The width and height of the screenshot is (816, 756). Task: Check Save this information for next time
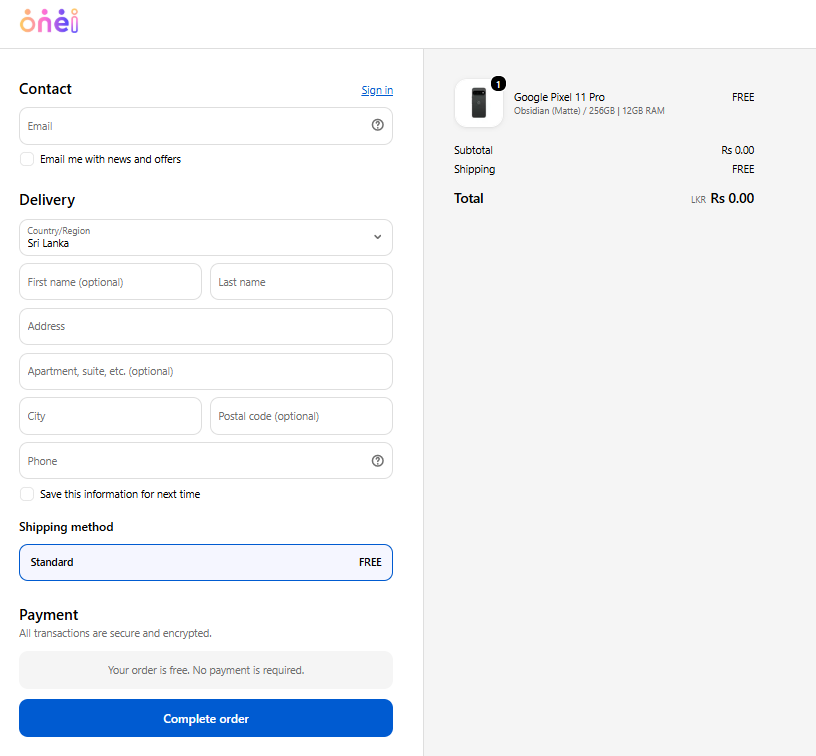point(27,494)
